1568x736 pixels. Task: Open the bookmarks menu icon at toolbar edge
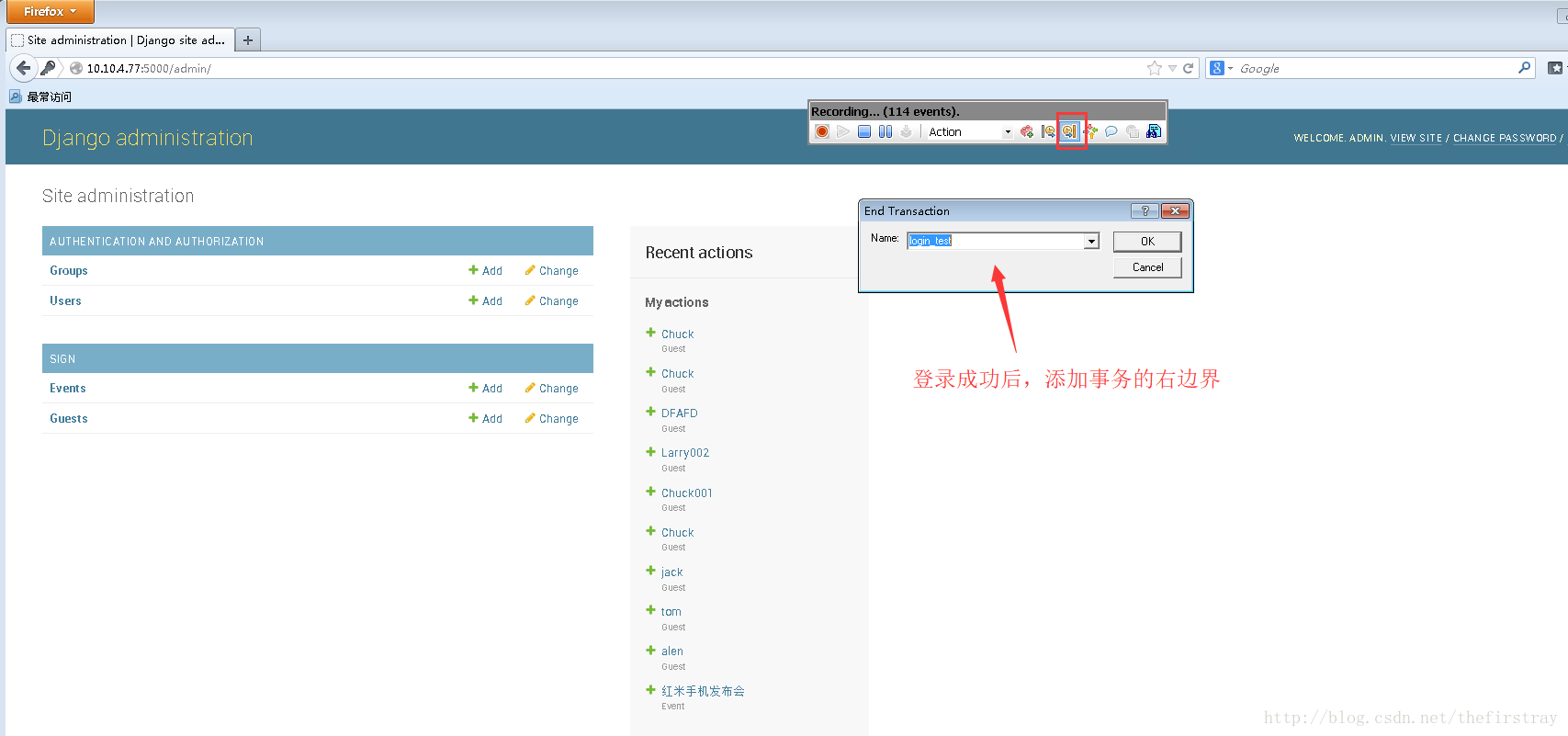pos(1555,68)
